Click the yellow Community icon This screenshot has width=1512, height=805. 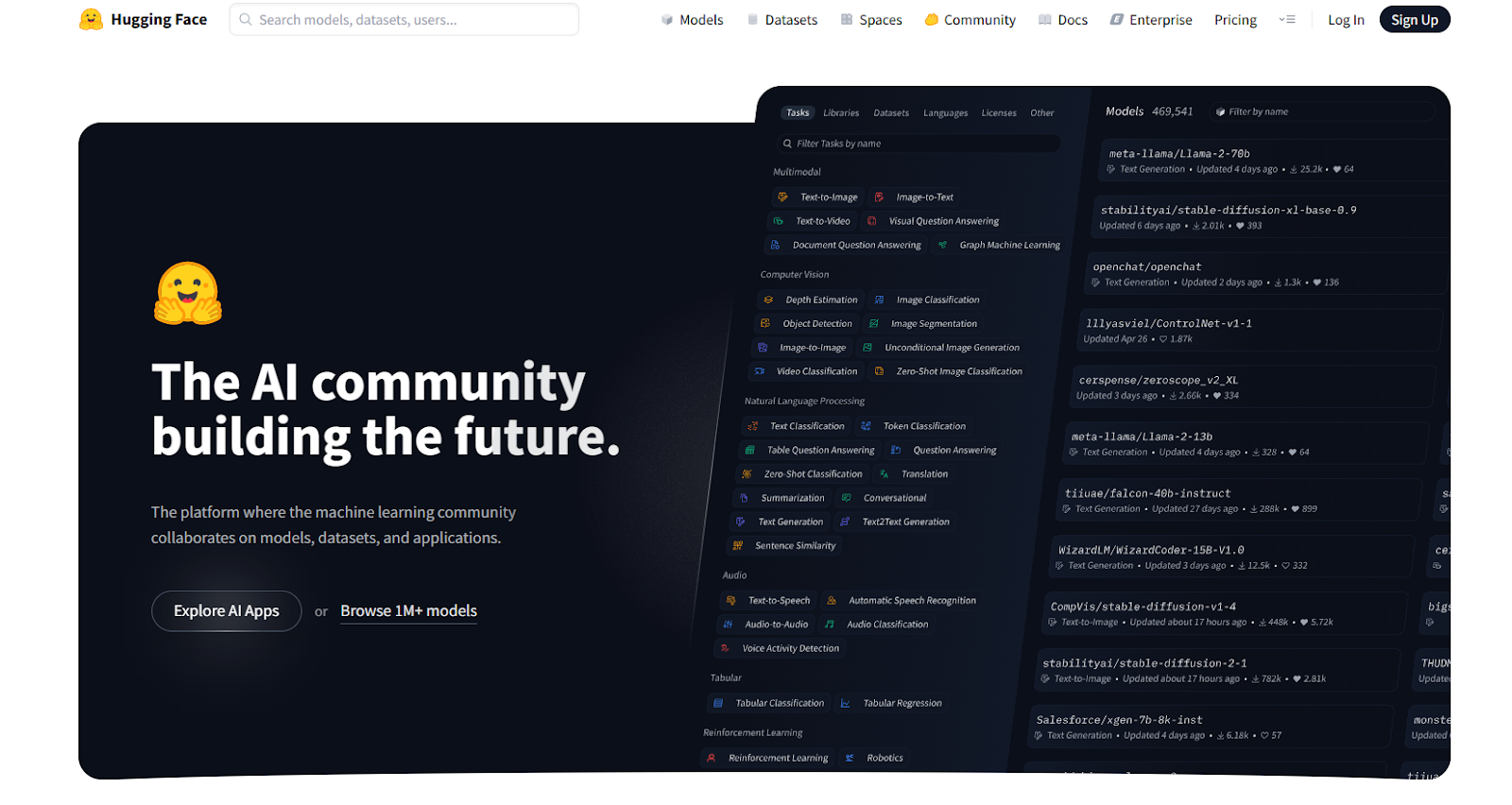(x=932, y=20)
